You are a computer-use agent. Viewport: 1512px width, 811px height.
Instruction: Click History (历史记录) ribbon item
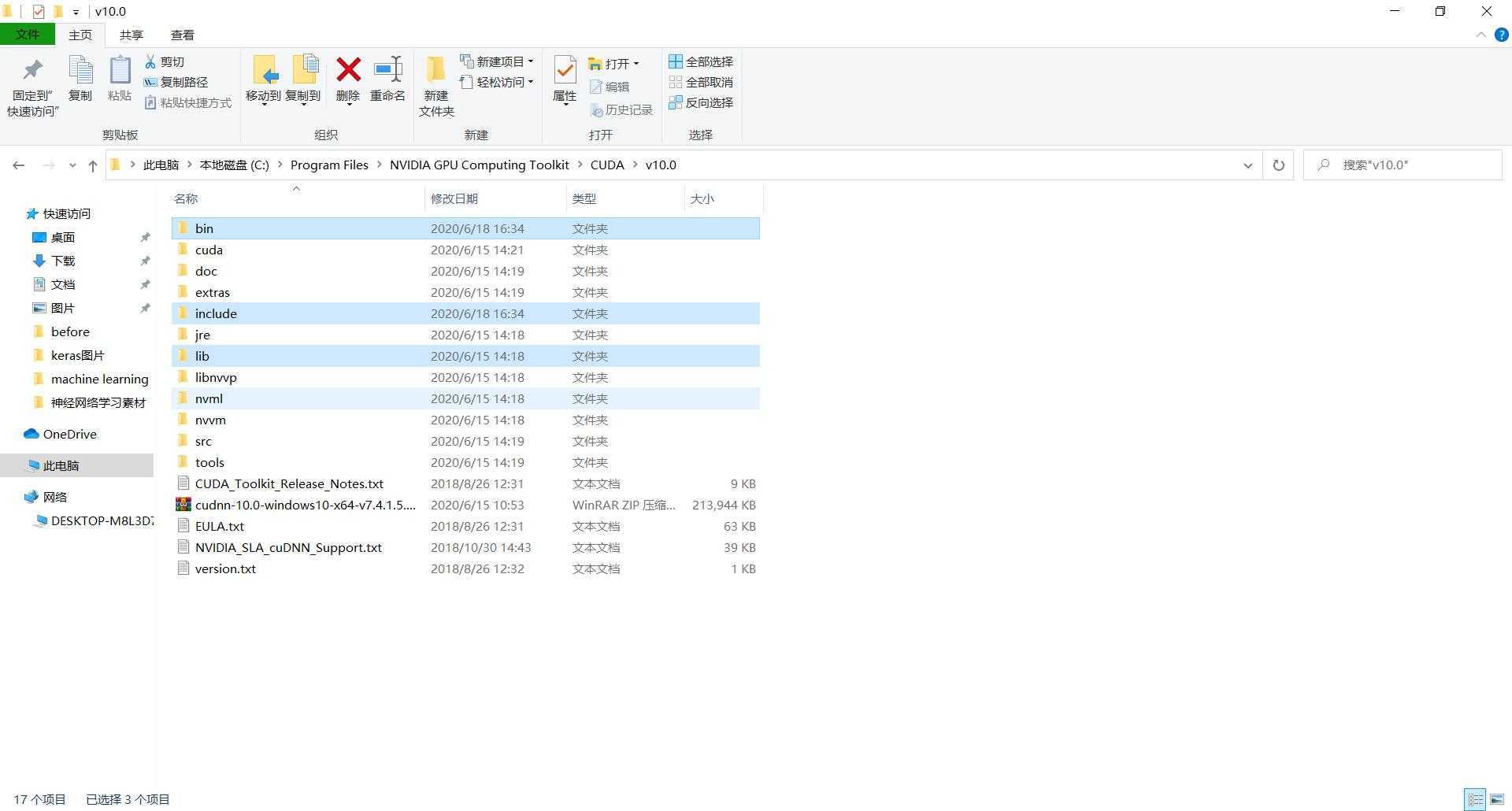tap(621, 109)
